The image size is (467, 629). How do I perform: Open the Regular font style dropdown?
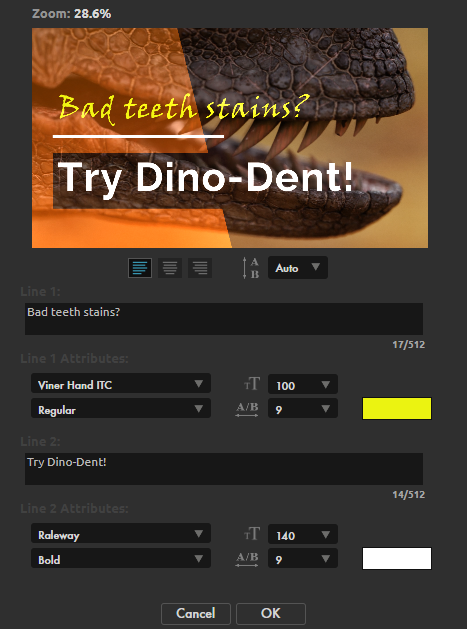pos(121,409)
